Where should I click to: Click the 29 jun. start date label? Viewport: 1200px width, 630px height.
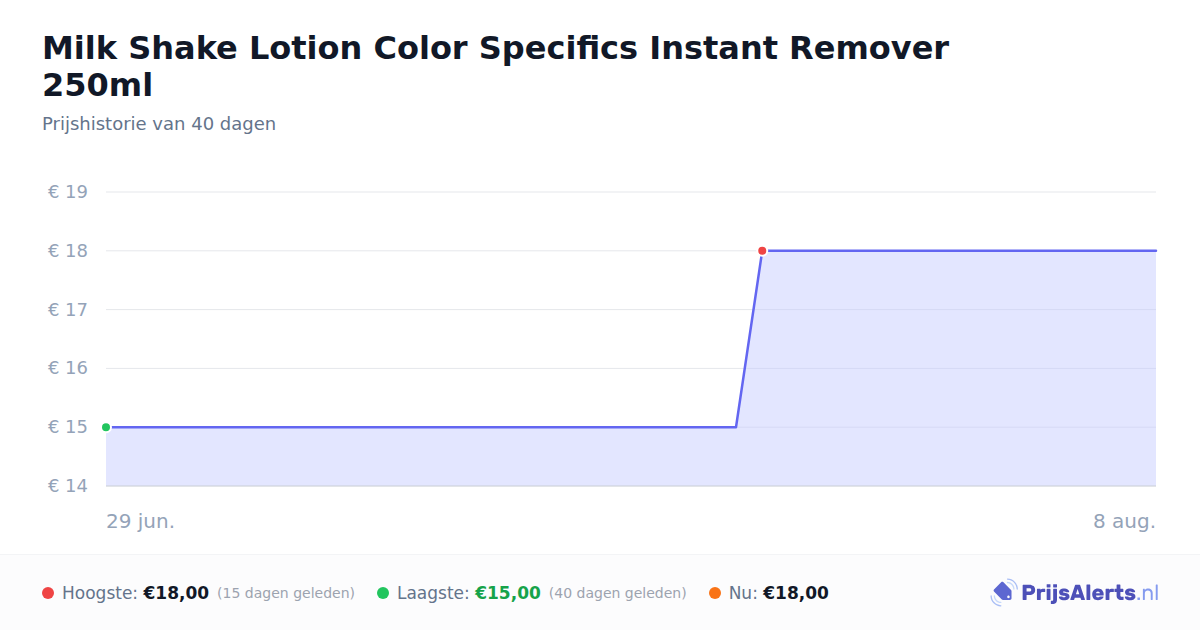coord(141,521)
